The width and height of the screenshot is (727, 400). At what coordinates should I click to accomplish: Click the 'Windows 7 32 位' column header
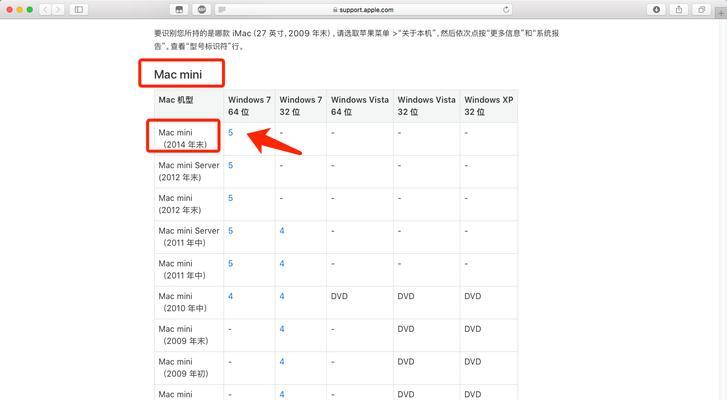(x=300, y=106)
